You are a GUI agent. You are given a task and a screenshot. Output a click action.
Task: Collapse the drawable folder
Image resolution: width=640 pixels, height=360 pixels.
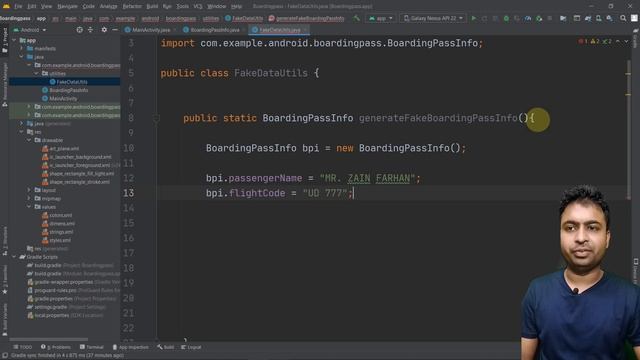[29, 140]
